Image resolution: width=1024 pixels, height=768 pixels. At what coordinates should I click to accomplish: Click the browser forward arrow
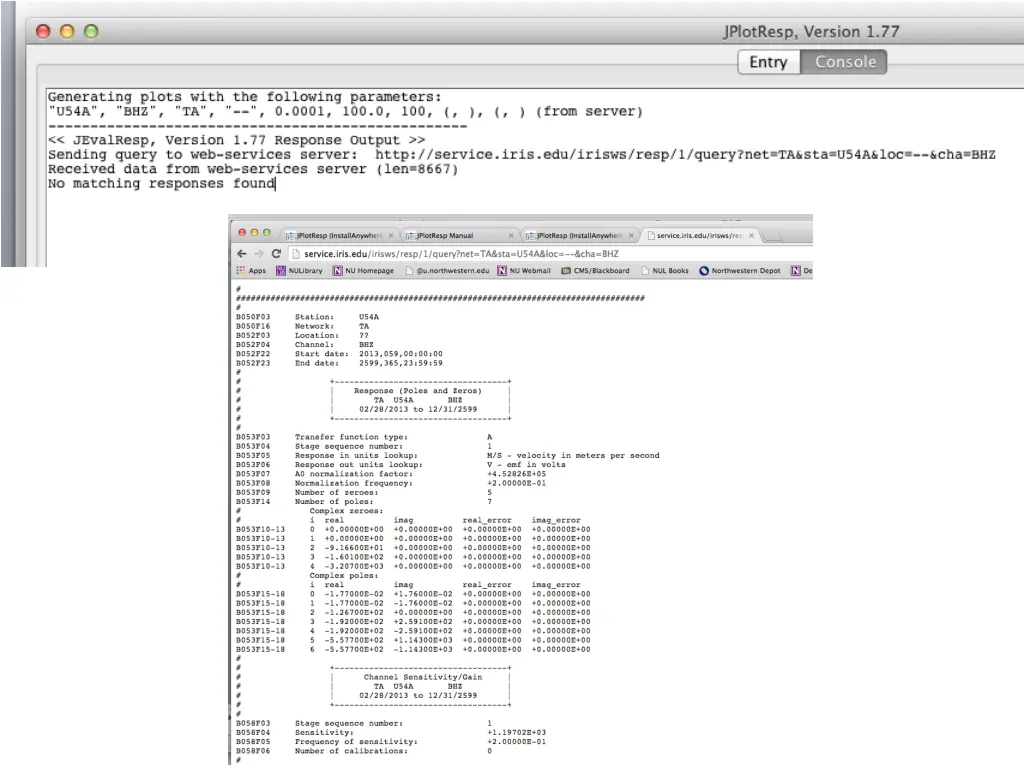(x=258, y=254)
